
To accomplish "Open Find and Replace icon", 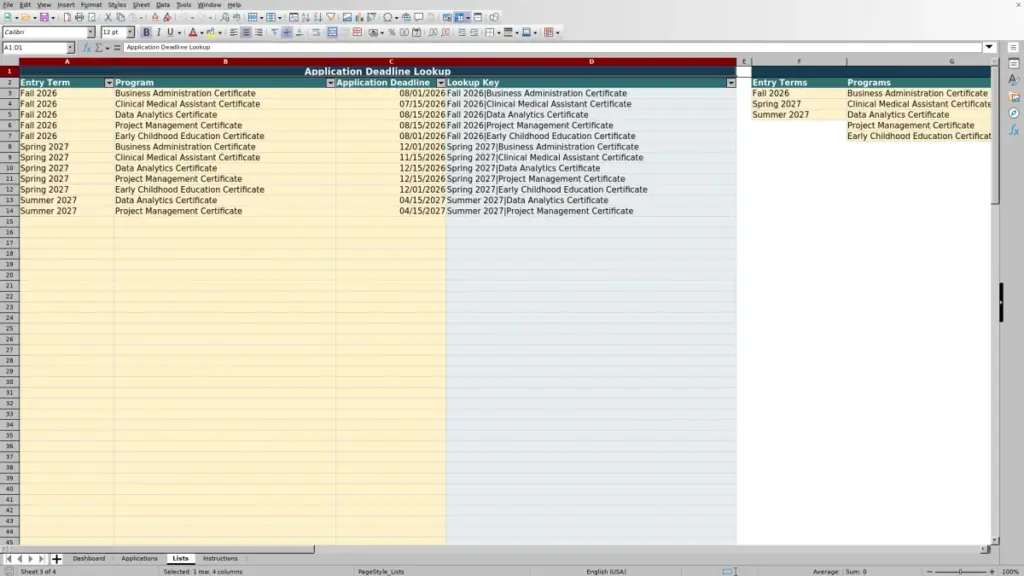I will click(x=224, y=17).
